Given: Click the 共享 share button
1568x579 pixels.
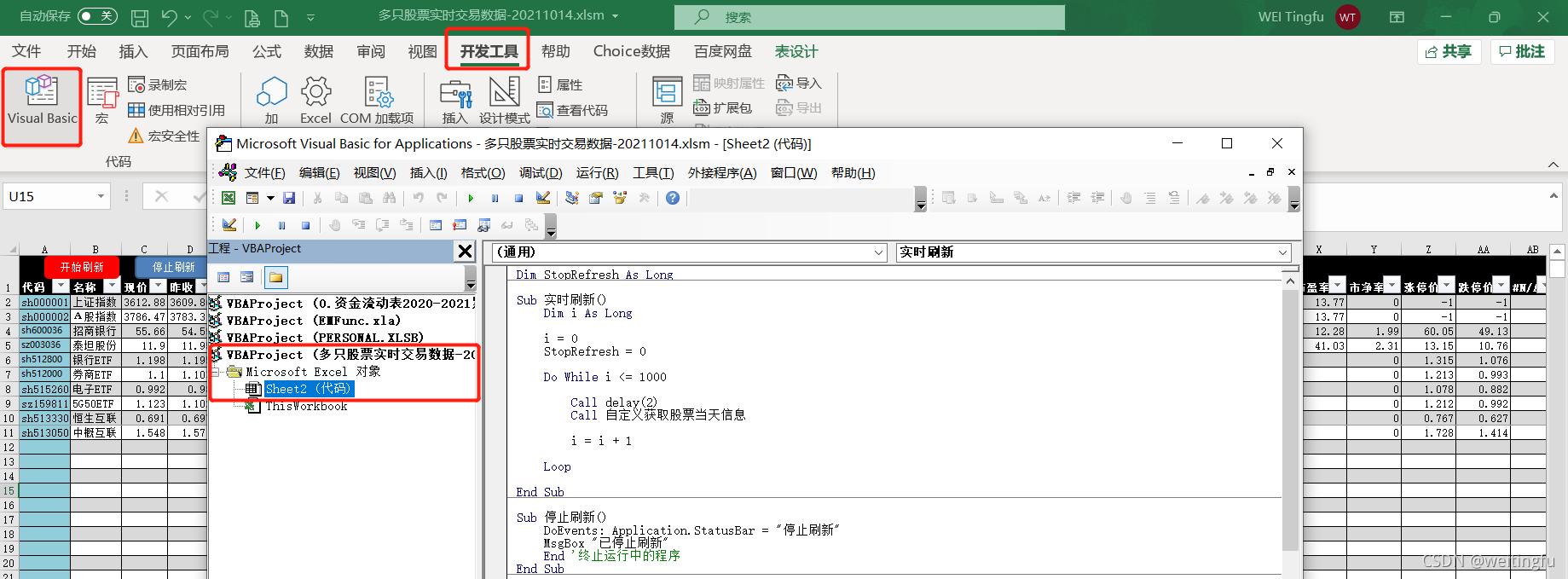Looking at the screenshot, I should pos(1449,51).
